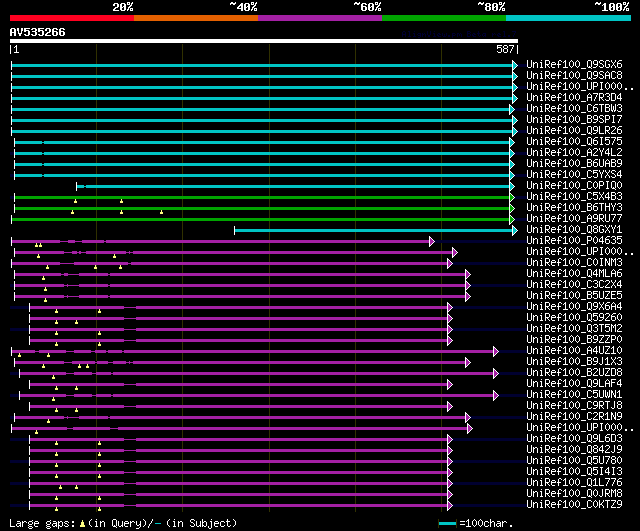
Task: Open hit UniRef100_P04635
Action: pyautogui.click(x=574, y=241)
